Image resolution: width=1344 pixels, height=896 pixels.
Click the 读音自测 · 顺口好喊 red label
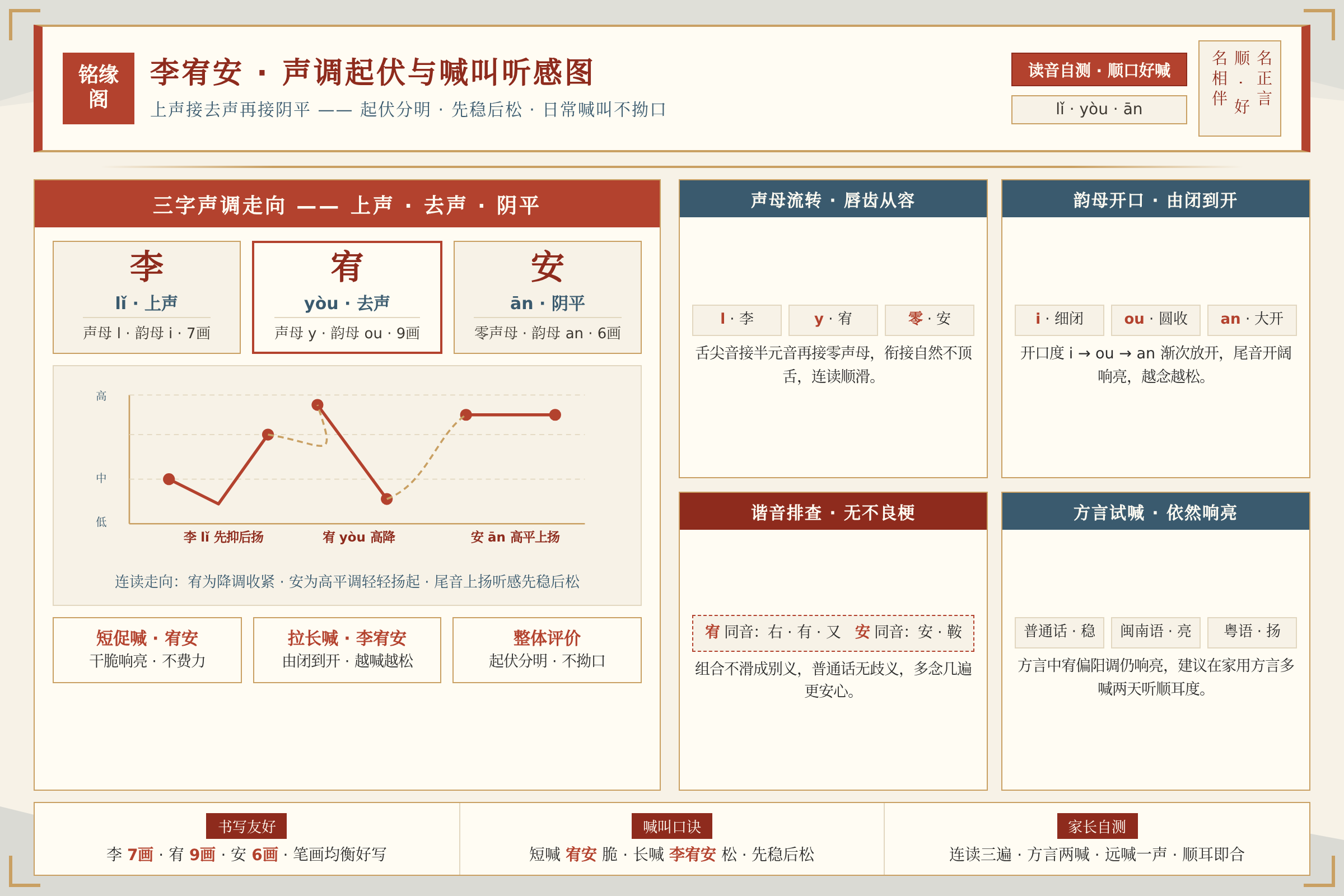1099,69
